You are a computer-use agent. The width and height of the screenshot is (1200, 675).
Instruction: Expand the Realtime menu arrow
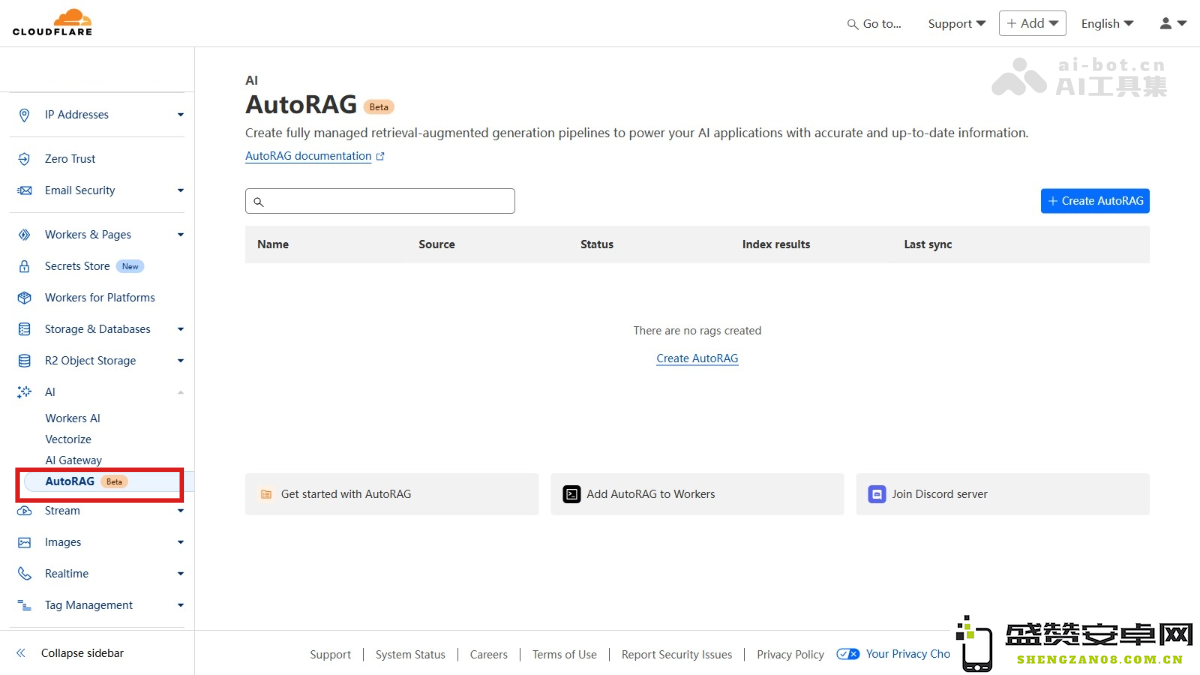[x=181, y=574]
